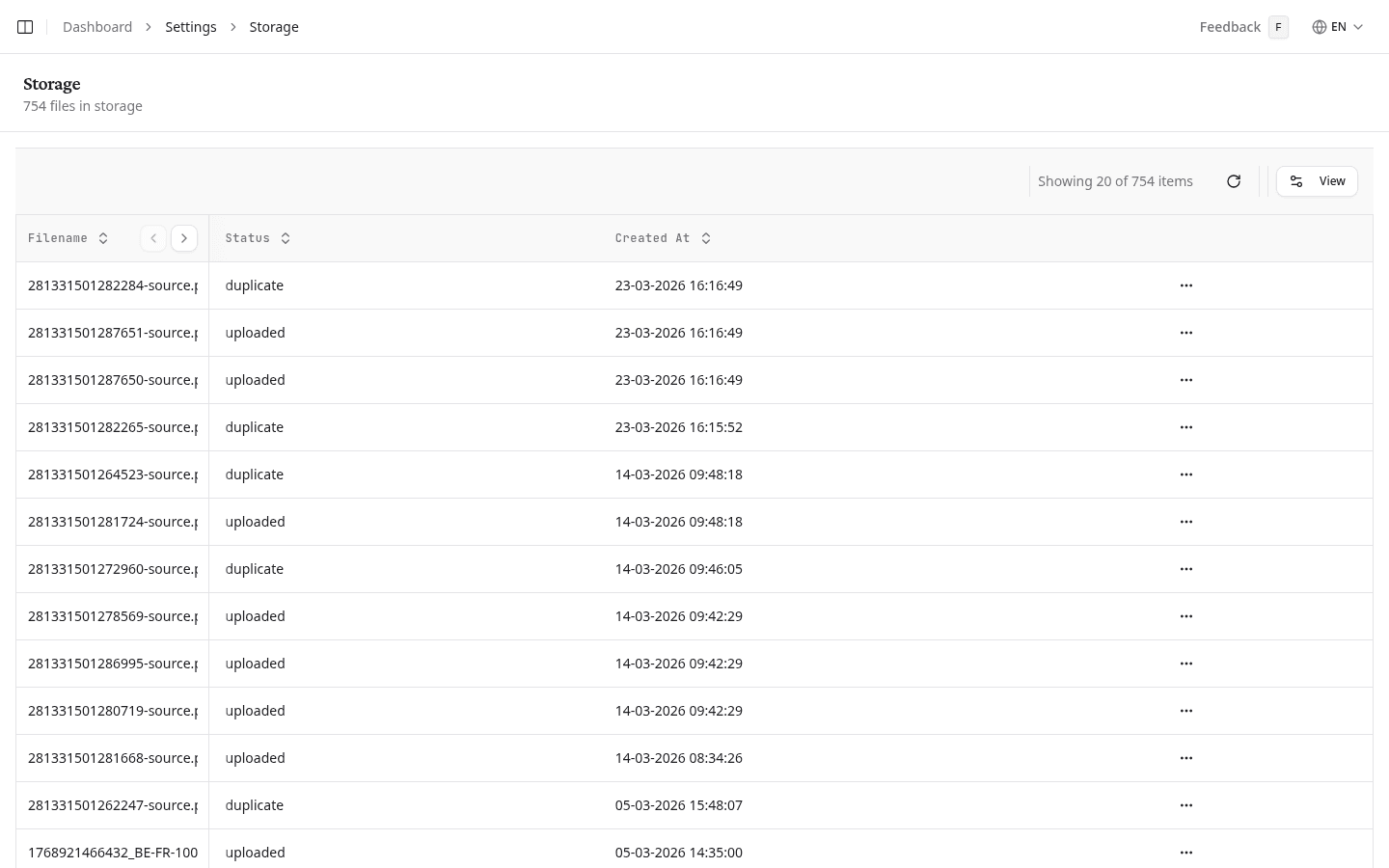Open the View options button
Viewport: 1389px width, 868px height.
coord(1317,181)
